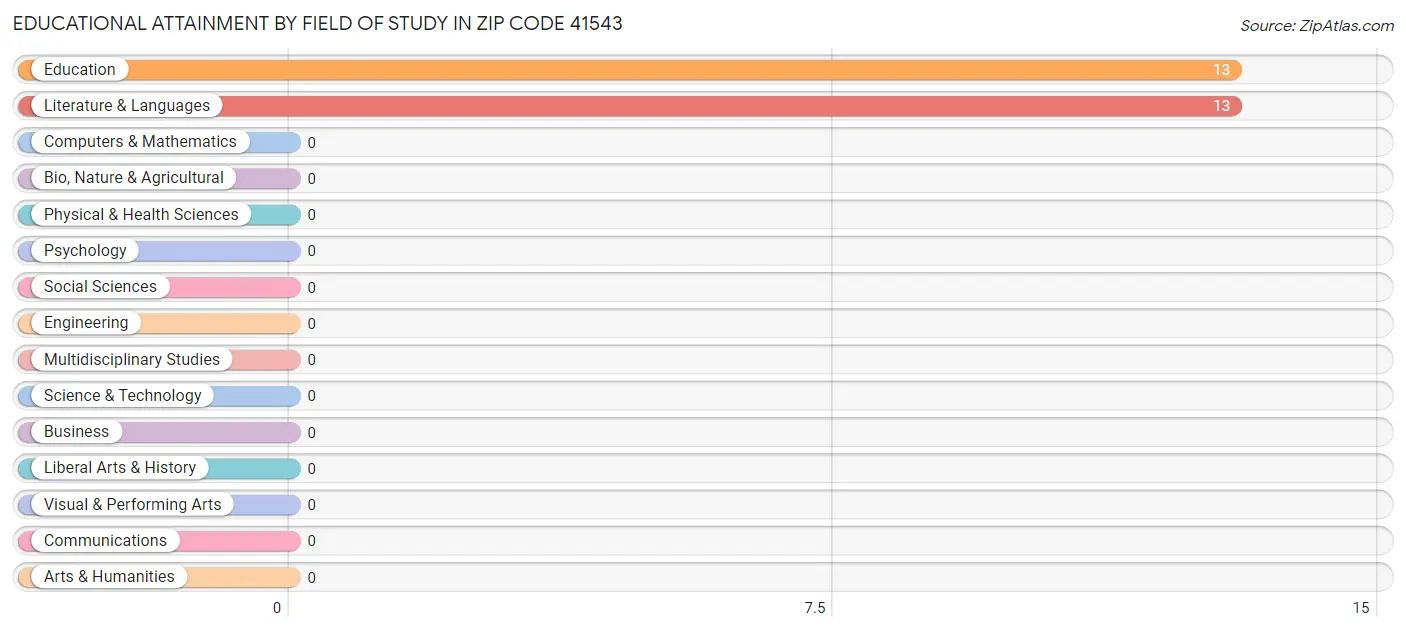Click the 0 value beside Arts & Humanities
Screen dimensions: 1406x632
(x=312, y=578)
